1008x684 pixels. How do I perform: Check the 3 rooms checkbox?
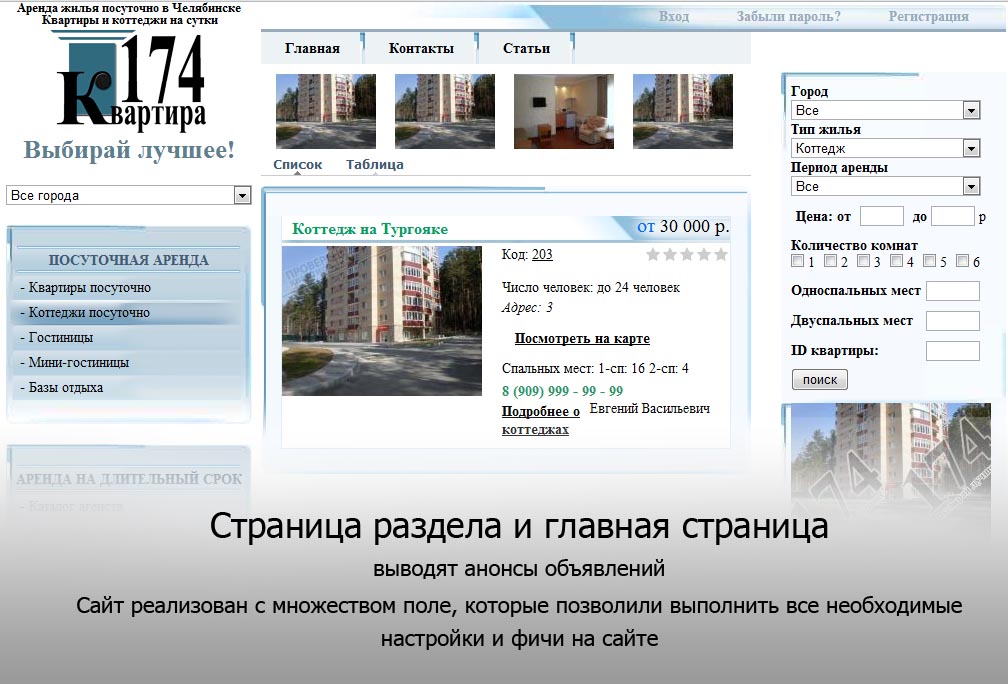click(863, 260)
